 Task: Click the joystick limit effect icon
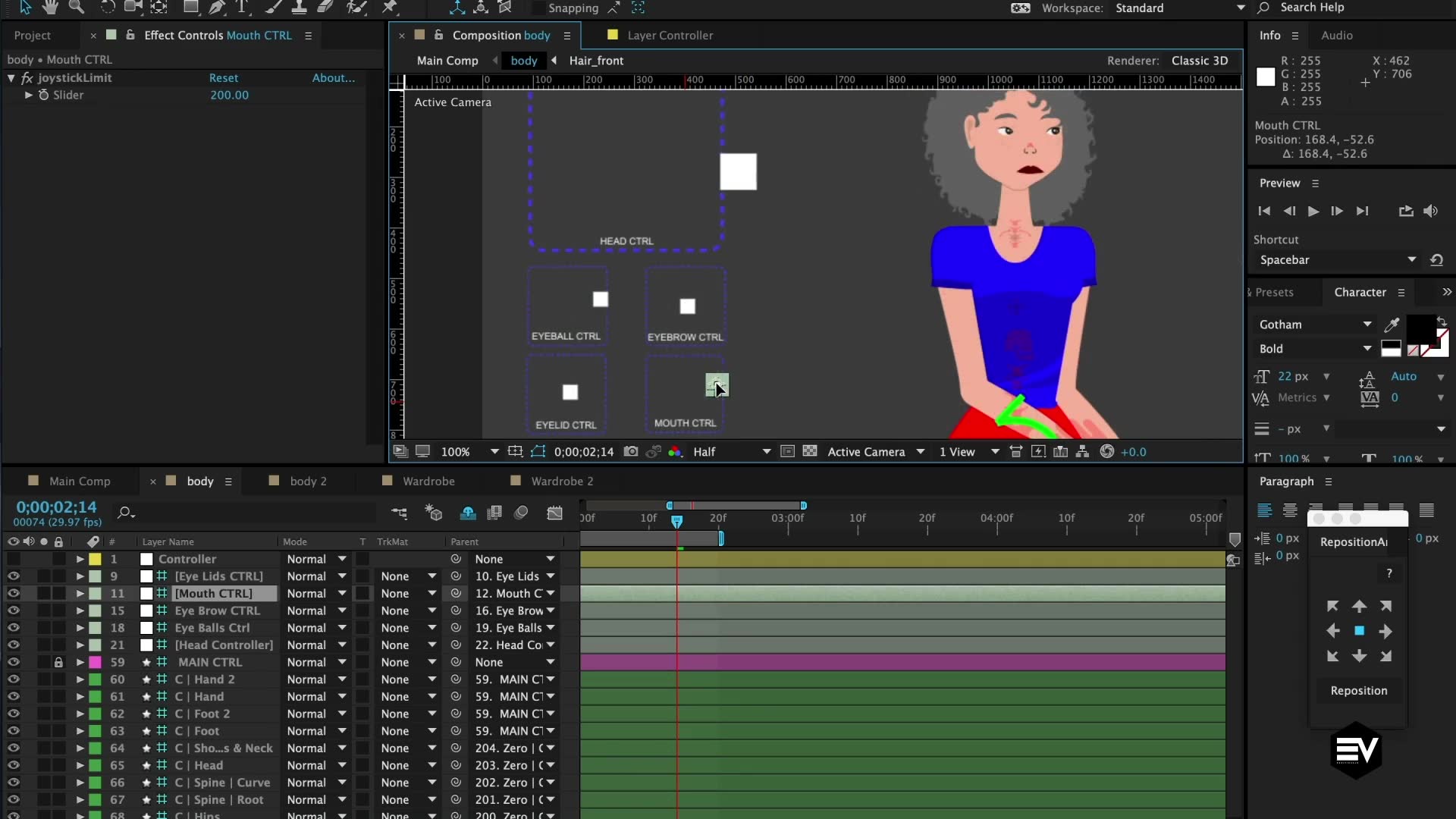click(27, 77)
